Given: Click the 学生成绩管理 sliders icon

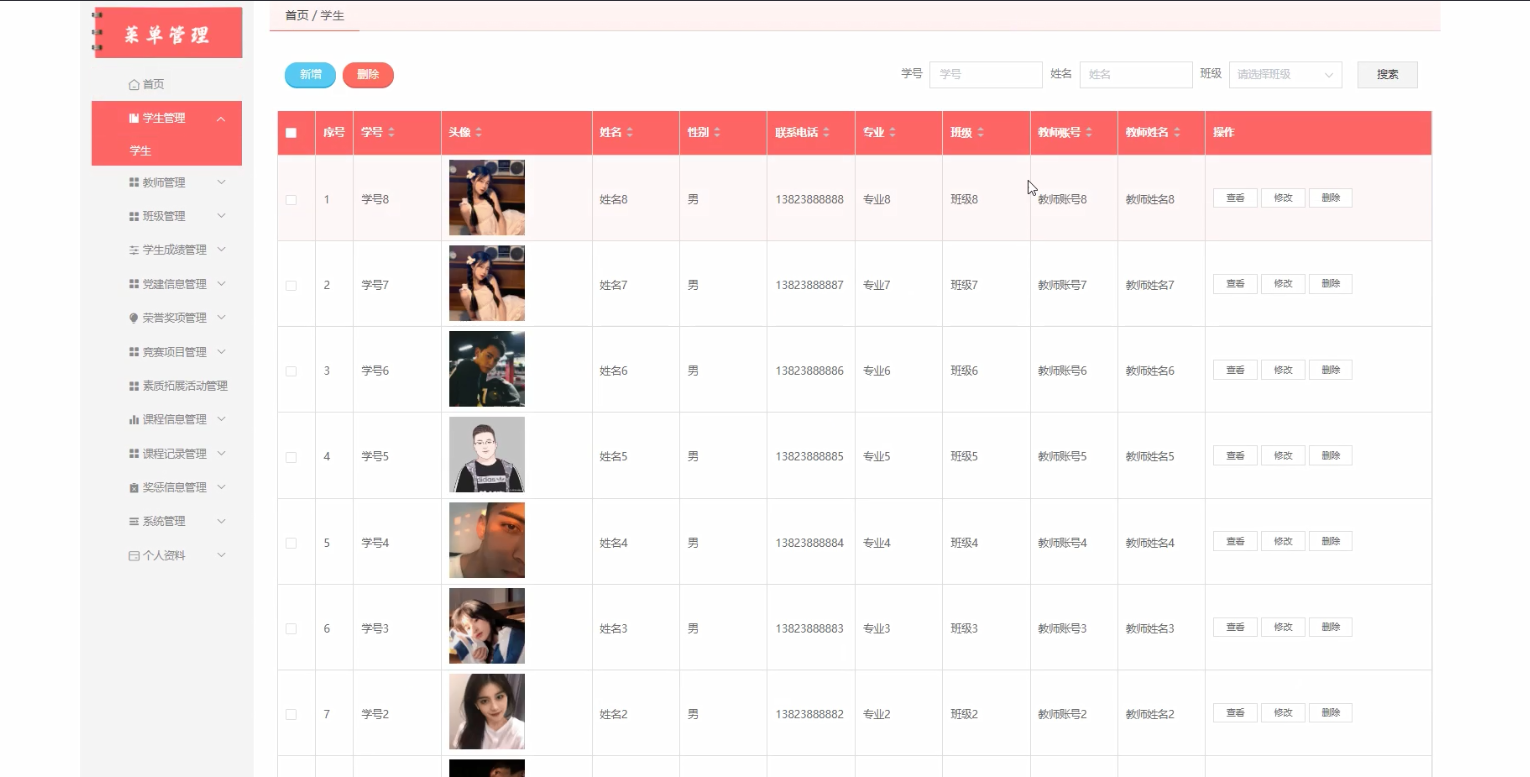Looking at the screenshot, I should pos(134,250).
